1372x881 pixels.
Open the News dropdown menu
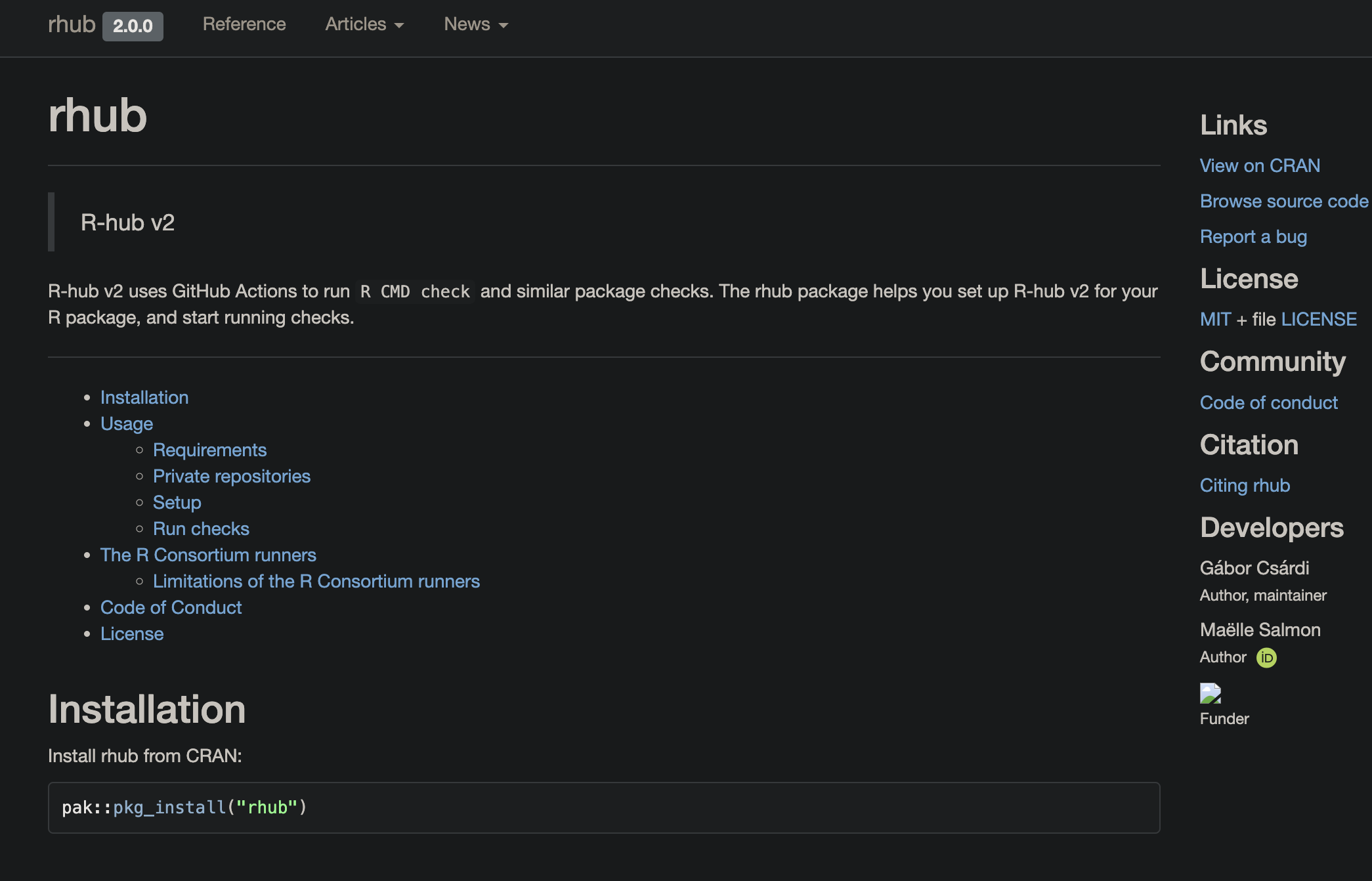click(x=476, y=24)
